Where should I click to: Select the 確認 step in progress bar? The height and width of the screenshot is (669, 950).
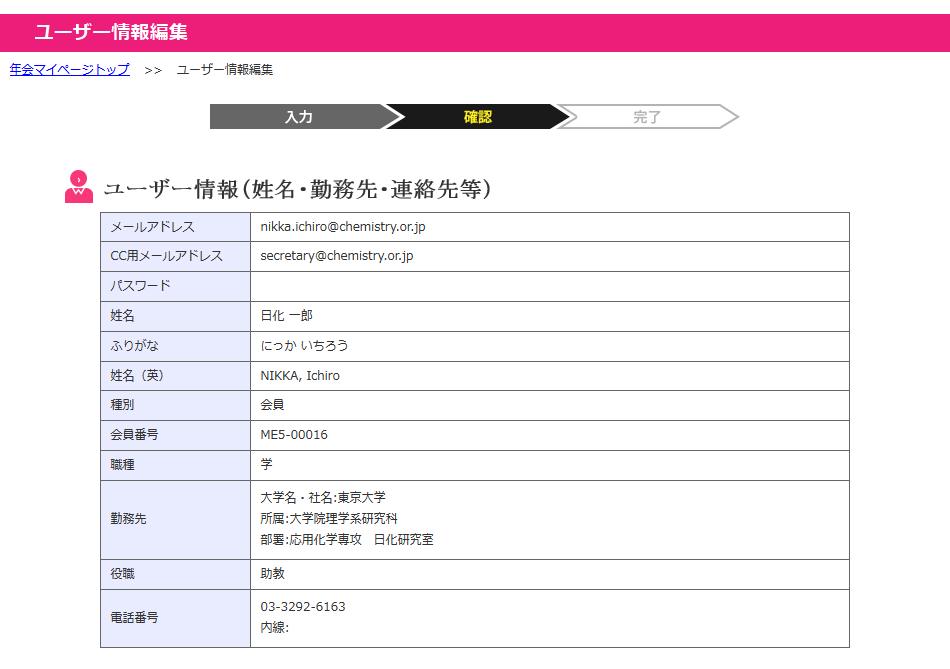(478, 117)
